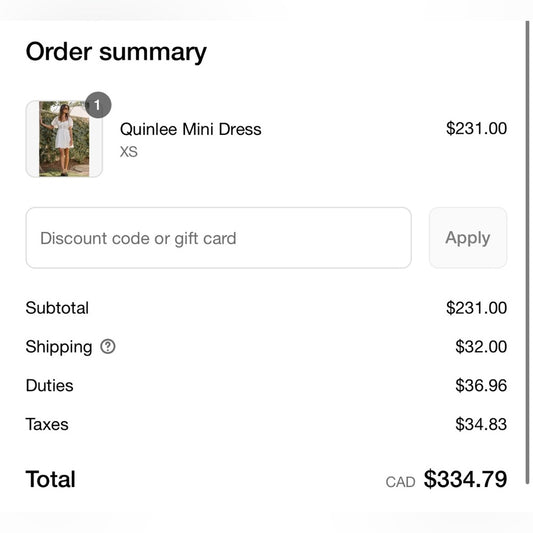Click the total amount CAD $334.79
Image resolution: width=533 pixels, height=533 pixels.
point(446,479)
